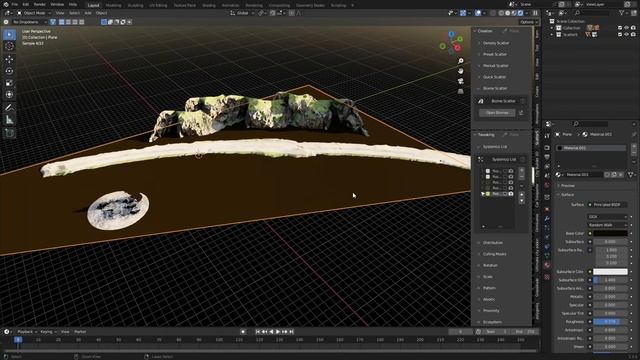Image resolution: width=640 pixels, height=360 pixels.
Task: Select the Cursor tool
Action: [9, 47]
